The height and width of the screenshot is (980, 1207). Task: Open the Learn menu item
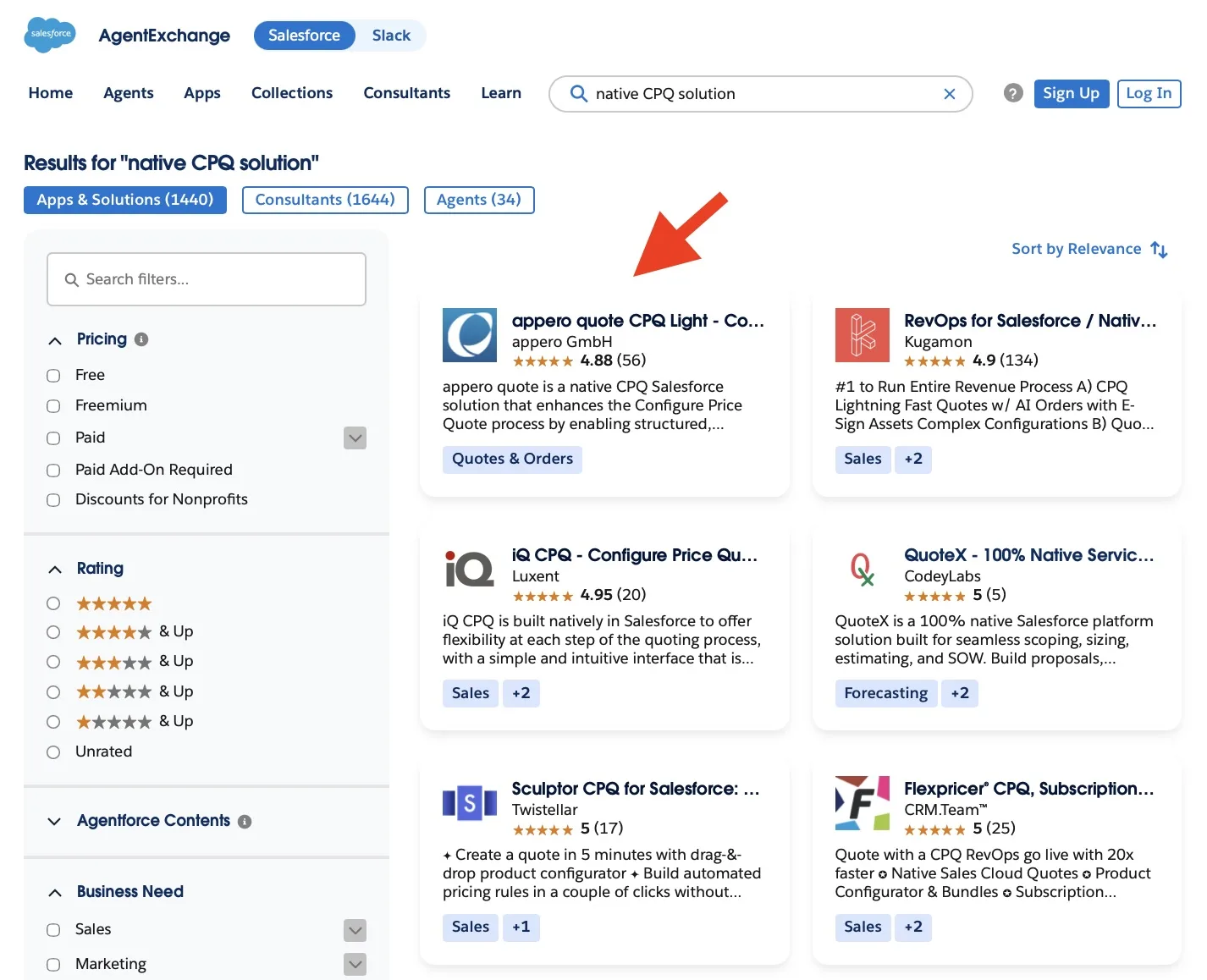(501, 93)
